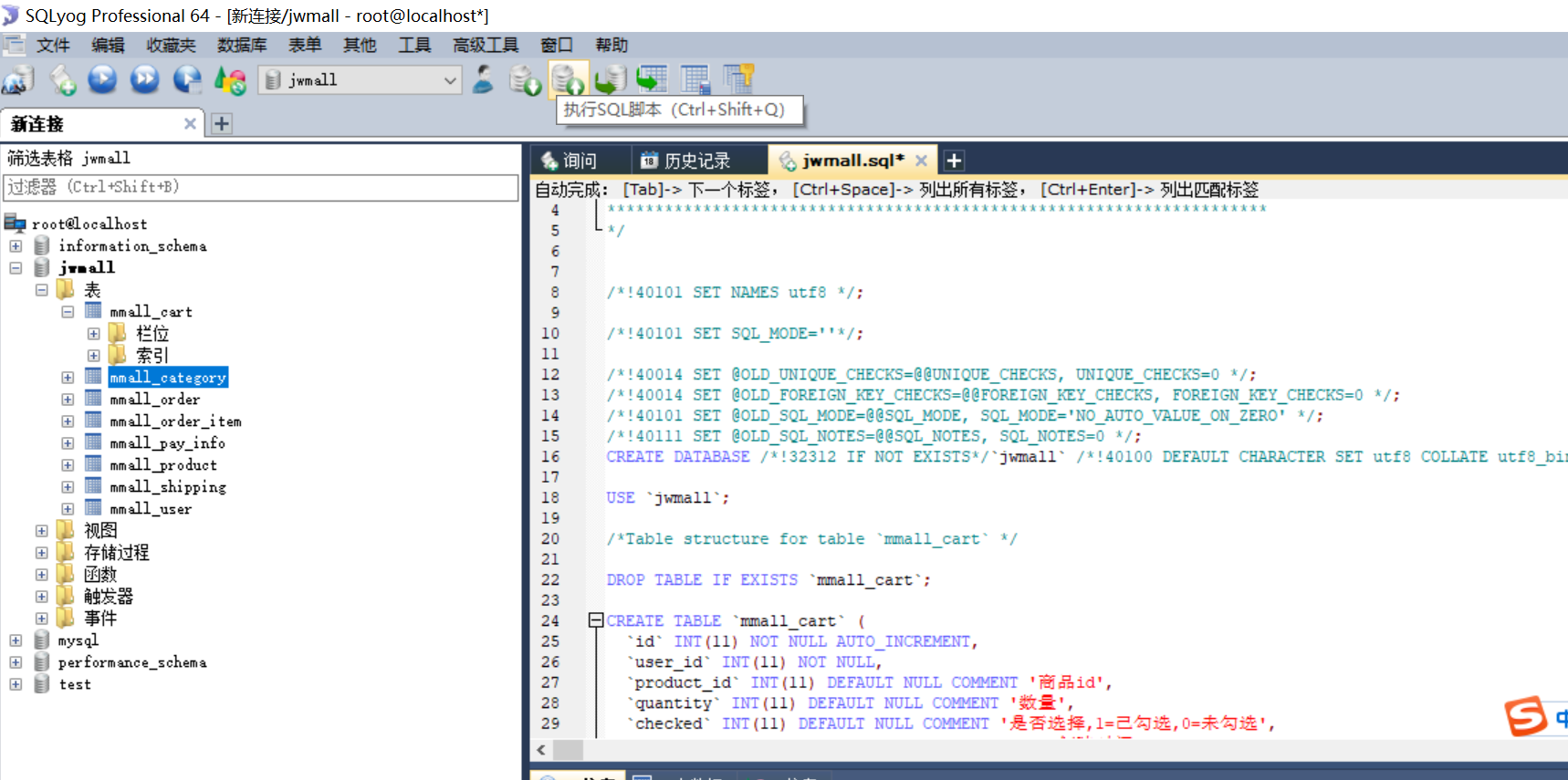Click the test database cylinder icon
Image resolution: width=1568 pixels, height=780 pixels.
tap(42, 683)
